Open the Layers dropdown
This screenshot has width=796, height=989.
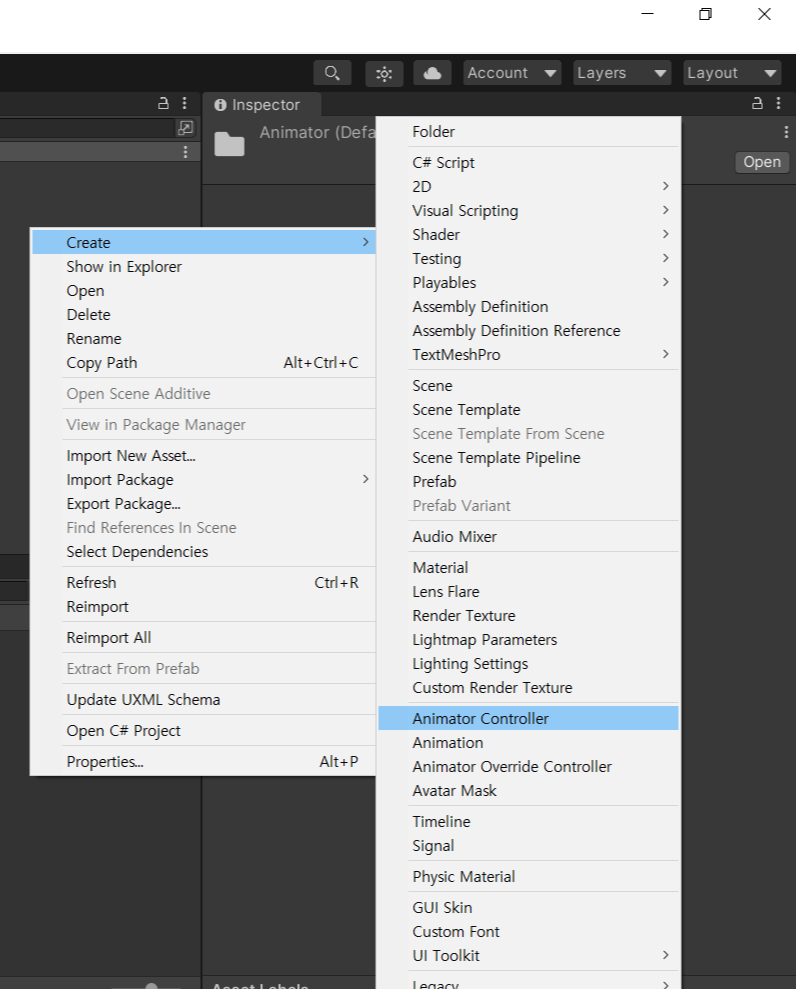click(x=621, y=73)
